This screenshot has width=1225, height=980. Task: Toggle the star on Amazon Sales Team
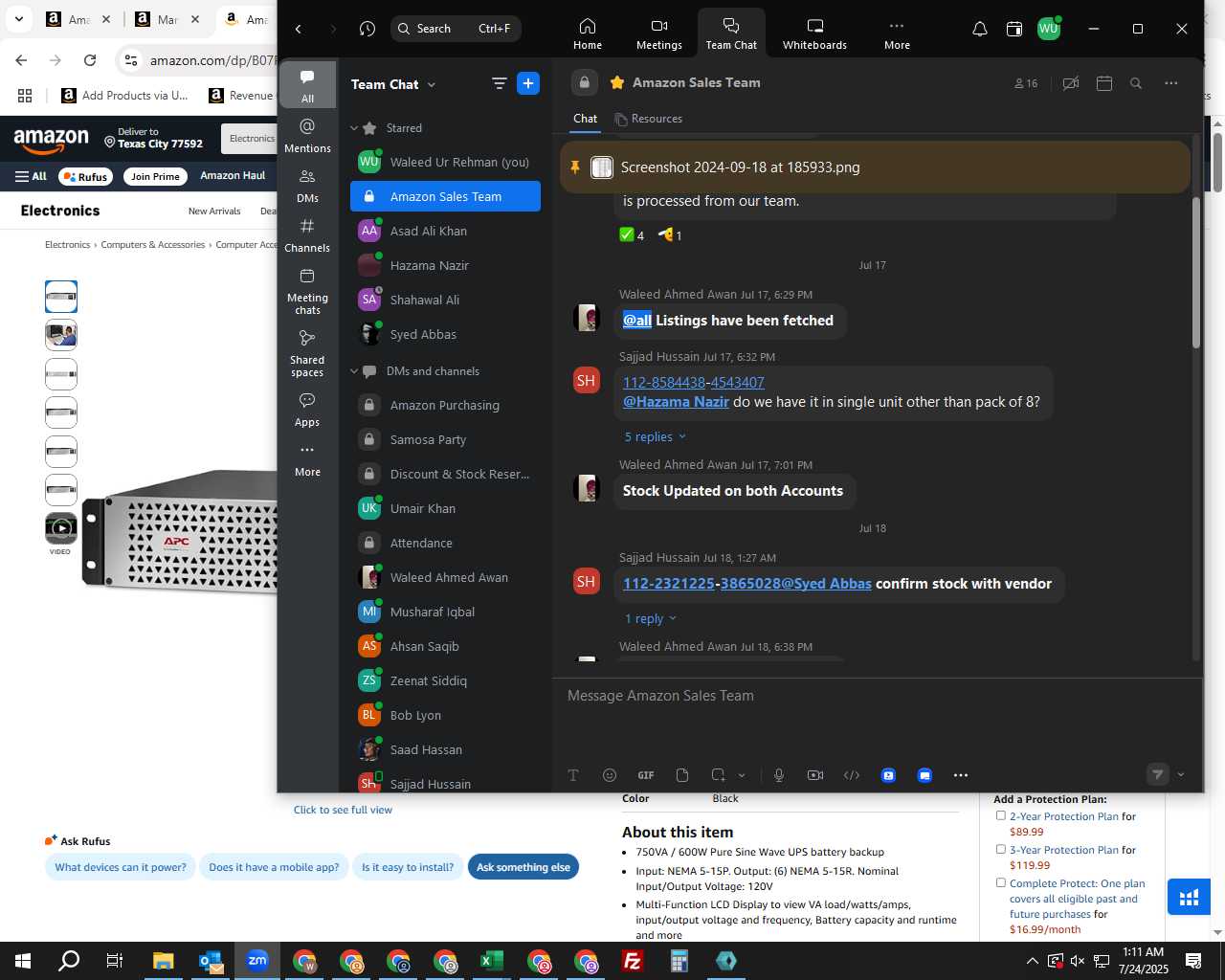coord(617,82)
